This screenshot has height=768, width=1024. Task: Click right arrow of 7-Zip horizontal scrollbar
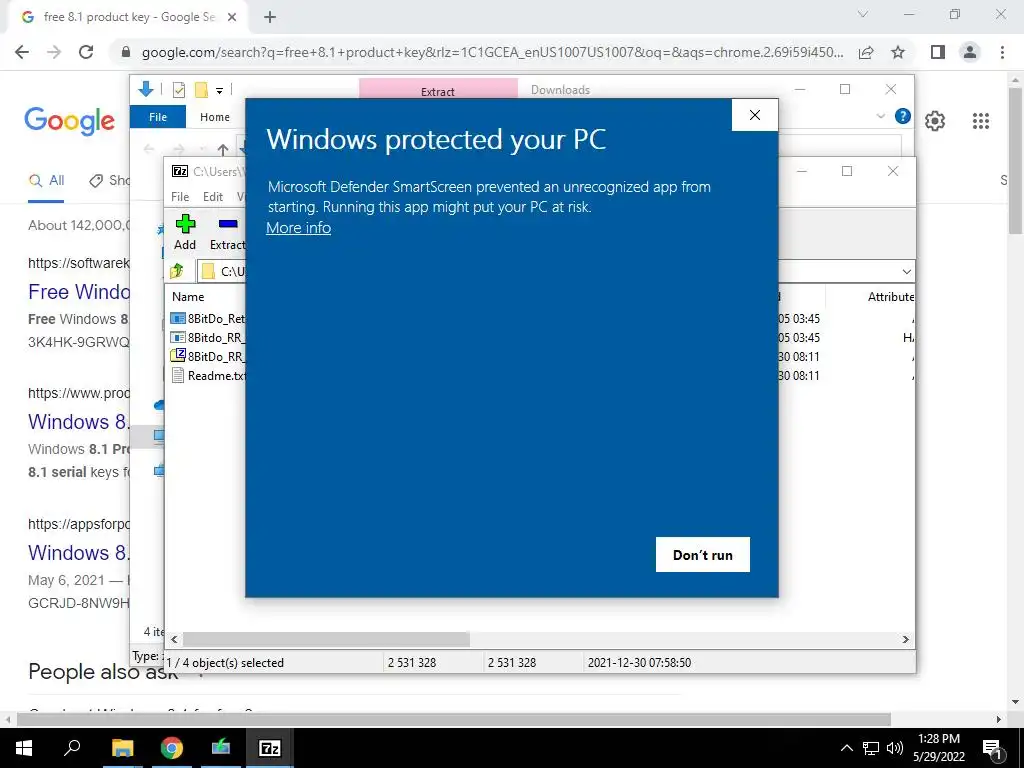click(x=906, y=639)
